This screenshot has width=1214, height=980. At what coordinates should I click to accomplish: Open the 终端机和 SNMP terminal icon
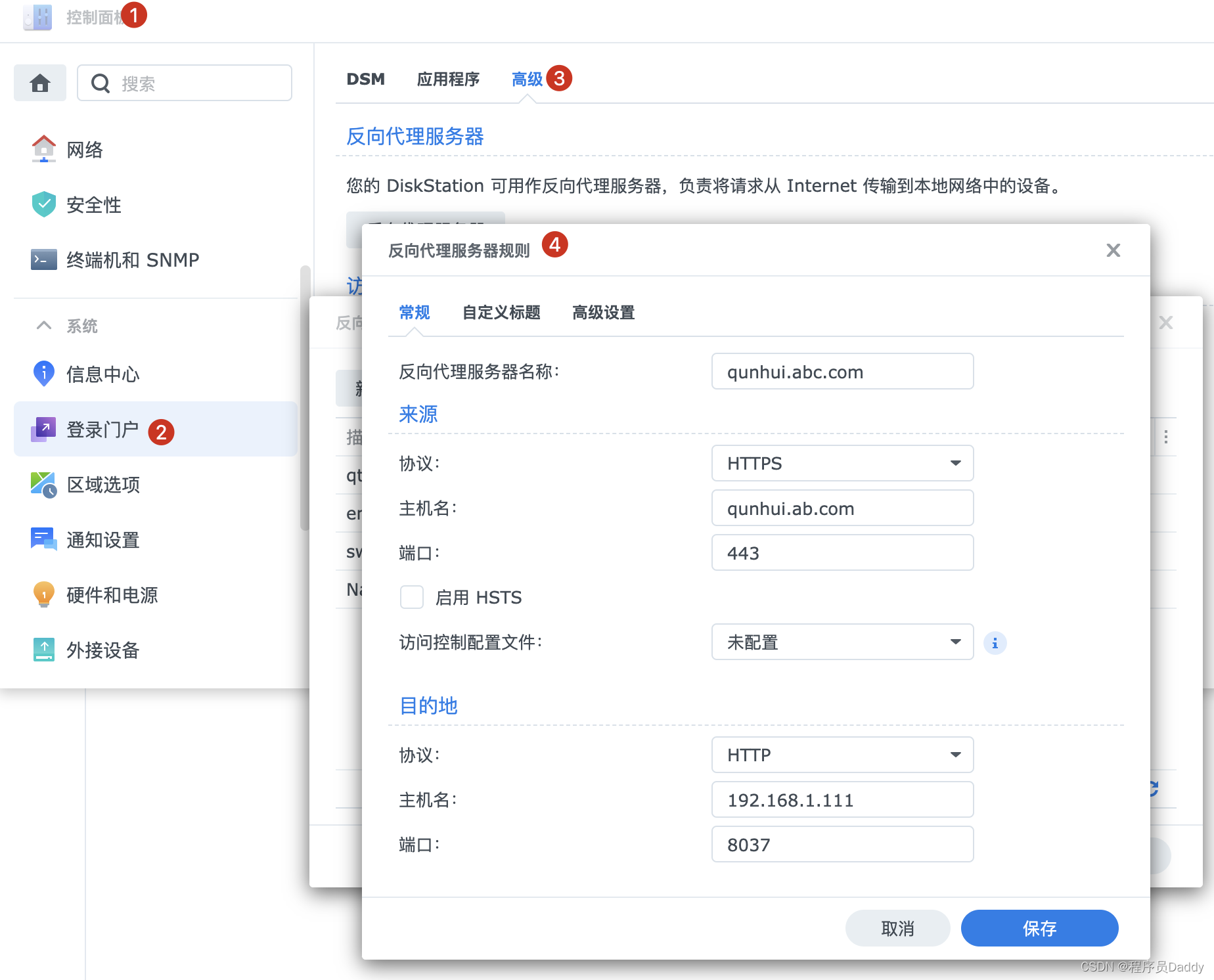tap(44, 259)
